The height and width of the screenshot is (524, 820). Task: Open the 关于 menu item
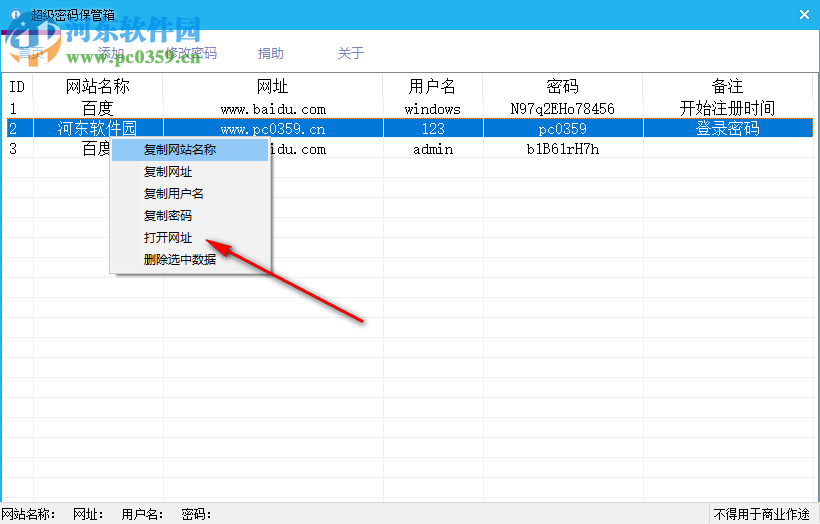pyautogui.click(x=350, y=53)
